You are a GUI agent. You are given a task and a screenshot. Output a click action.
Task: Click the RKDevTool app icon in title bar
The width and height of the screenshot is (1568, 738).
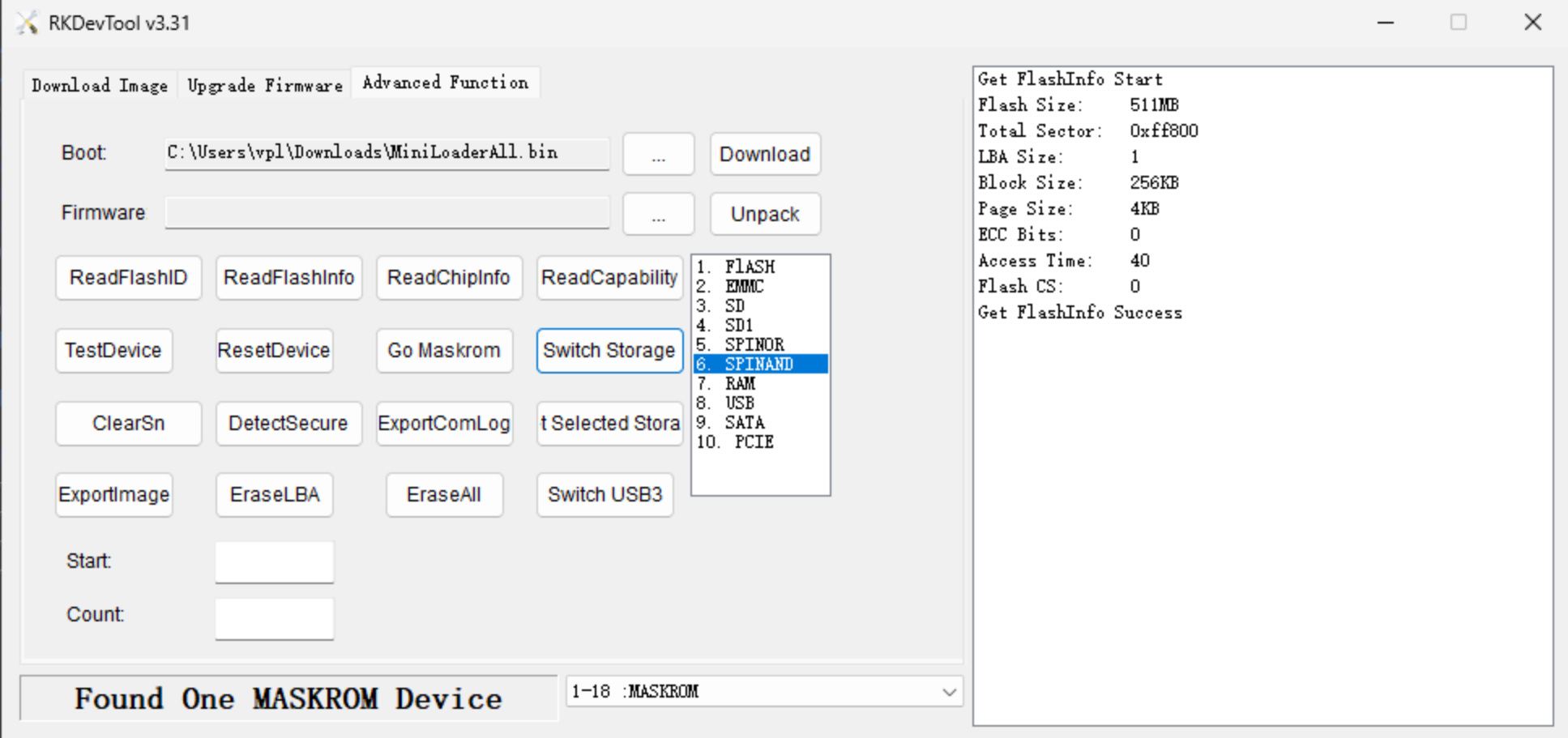(28, 23)
